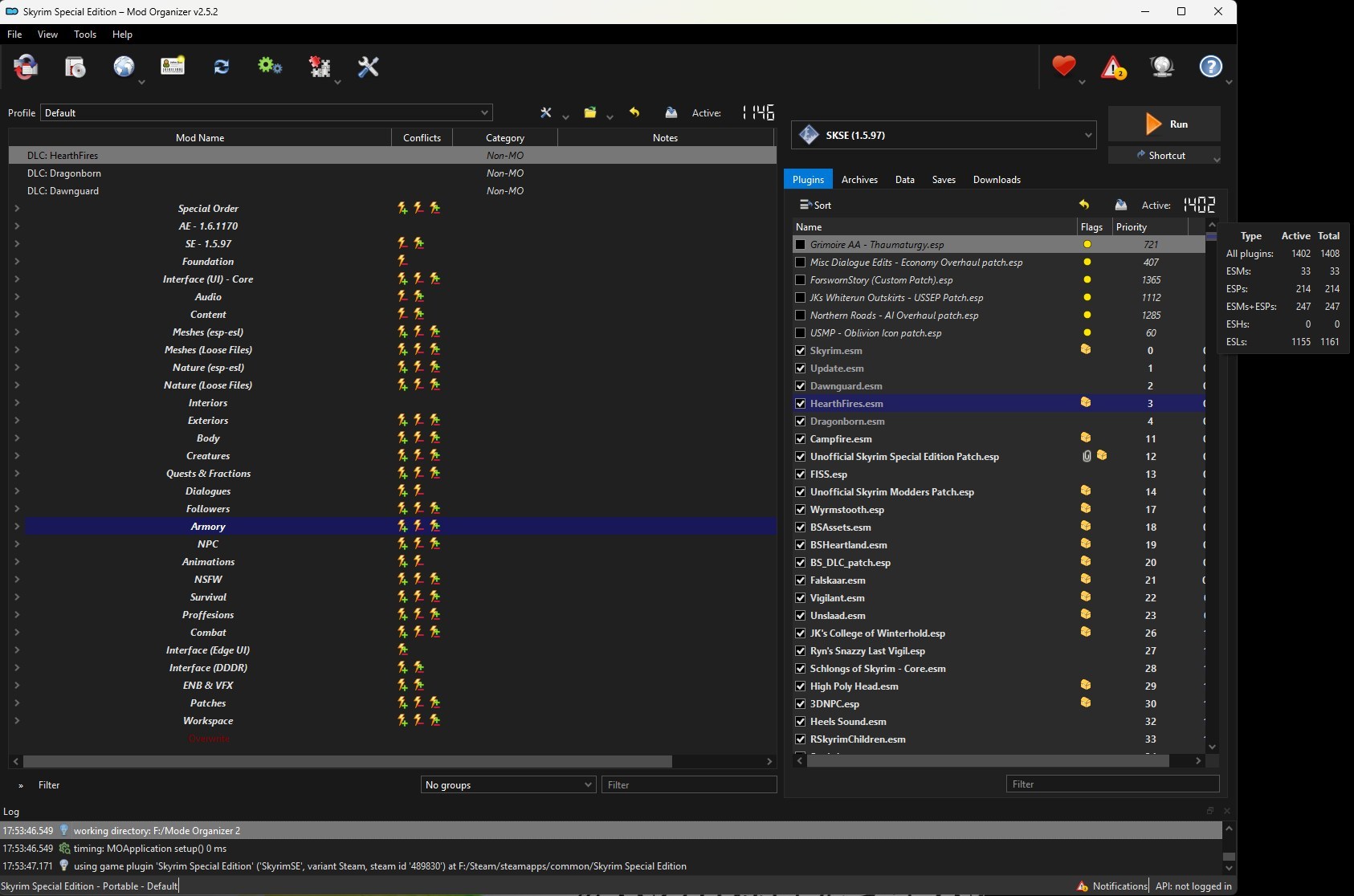Click the red heart endorse icon
This screenshot has width=1354, height=896.
[x=1064, y=66]
